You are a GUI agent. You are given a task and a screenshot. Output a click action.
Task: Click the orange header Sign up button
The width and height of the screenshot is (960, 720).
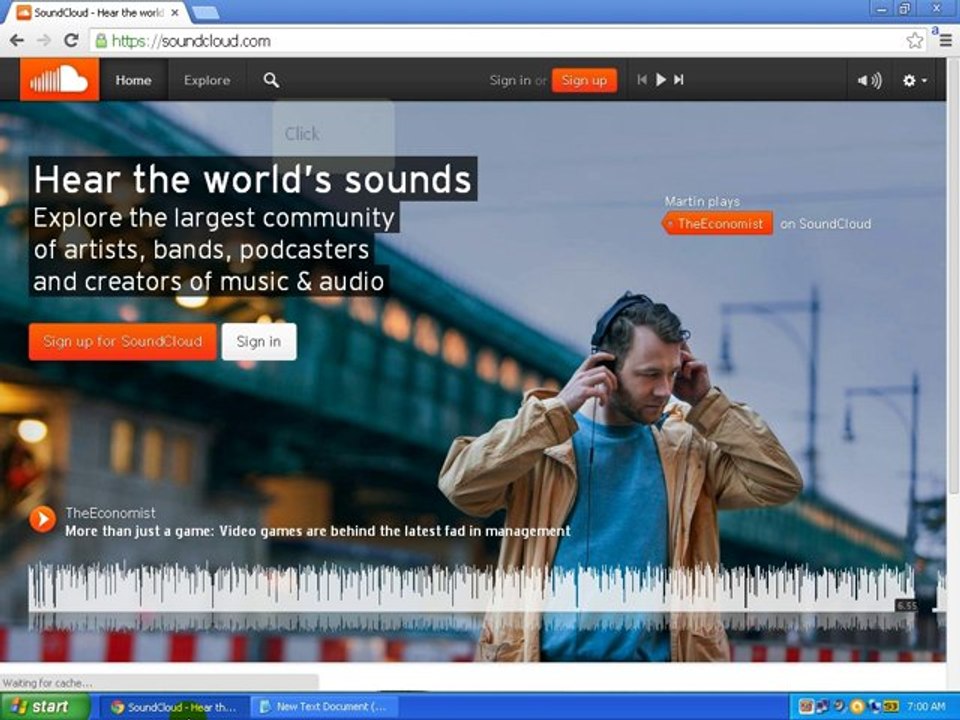[x=584, y=80]
